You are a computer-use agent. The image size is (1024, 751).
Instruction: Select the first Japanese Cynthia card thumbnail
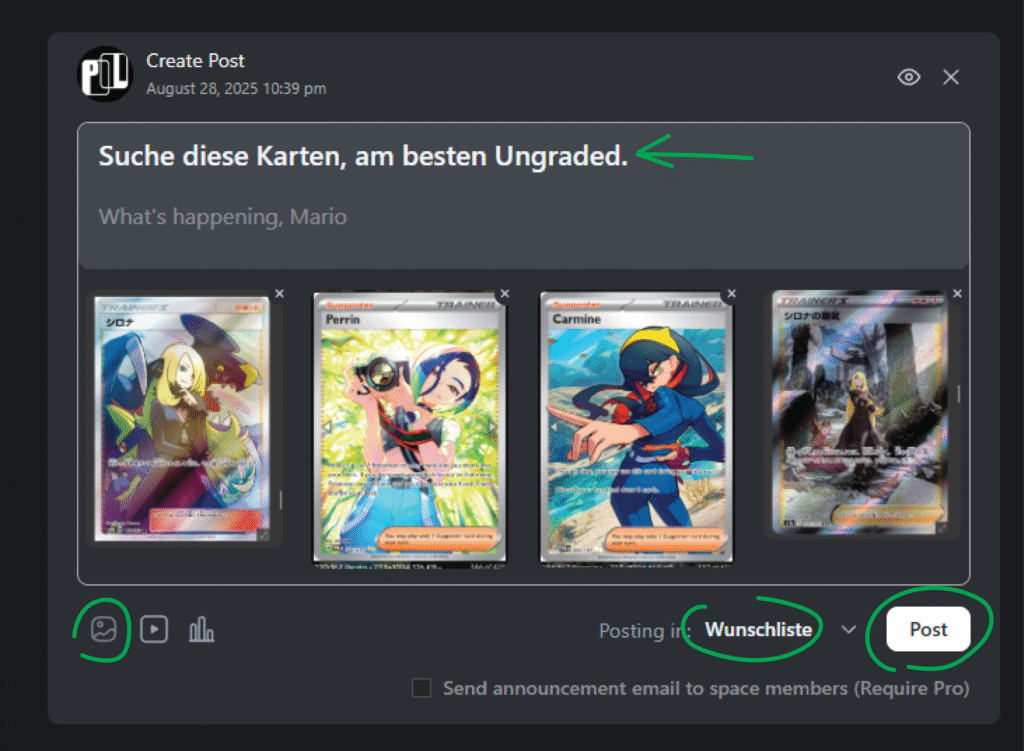tap(182, 419)
